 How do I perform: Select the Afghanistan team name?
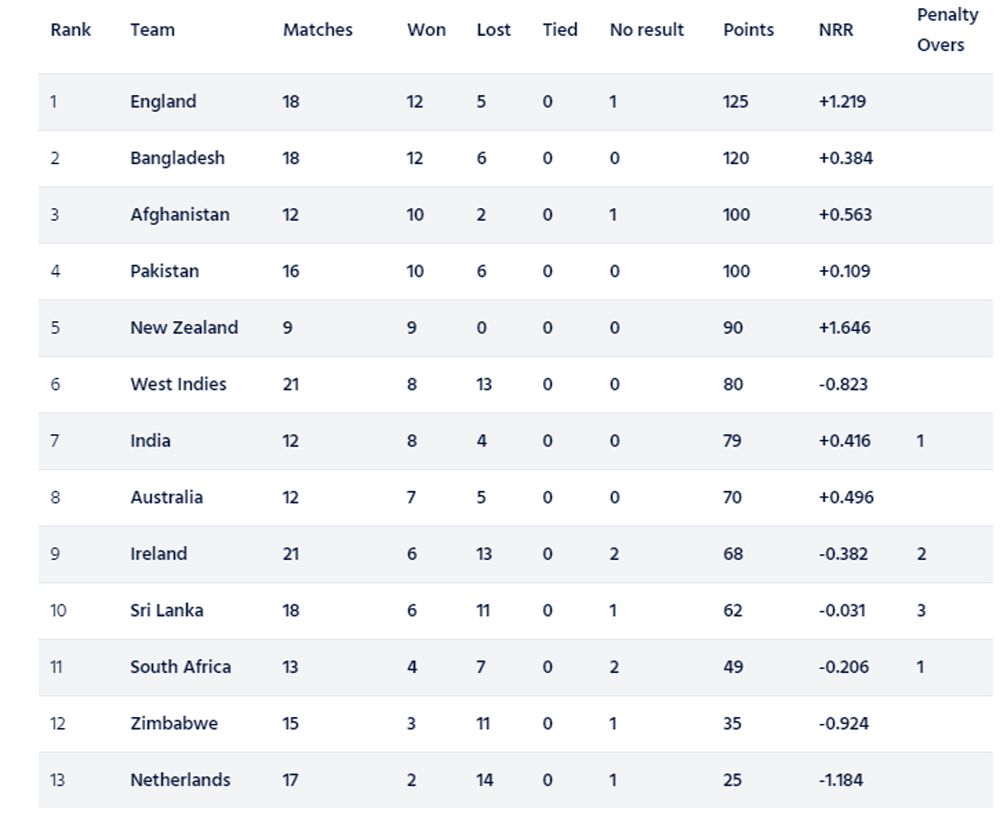(x=180, y=215)
